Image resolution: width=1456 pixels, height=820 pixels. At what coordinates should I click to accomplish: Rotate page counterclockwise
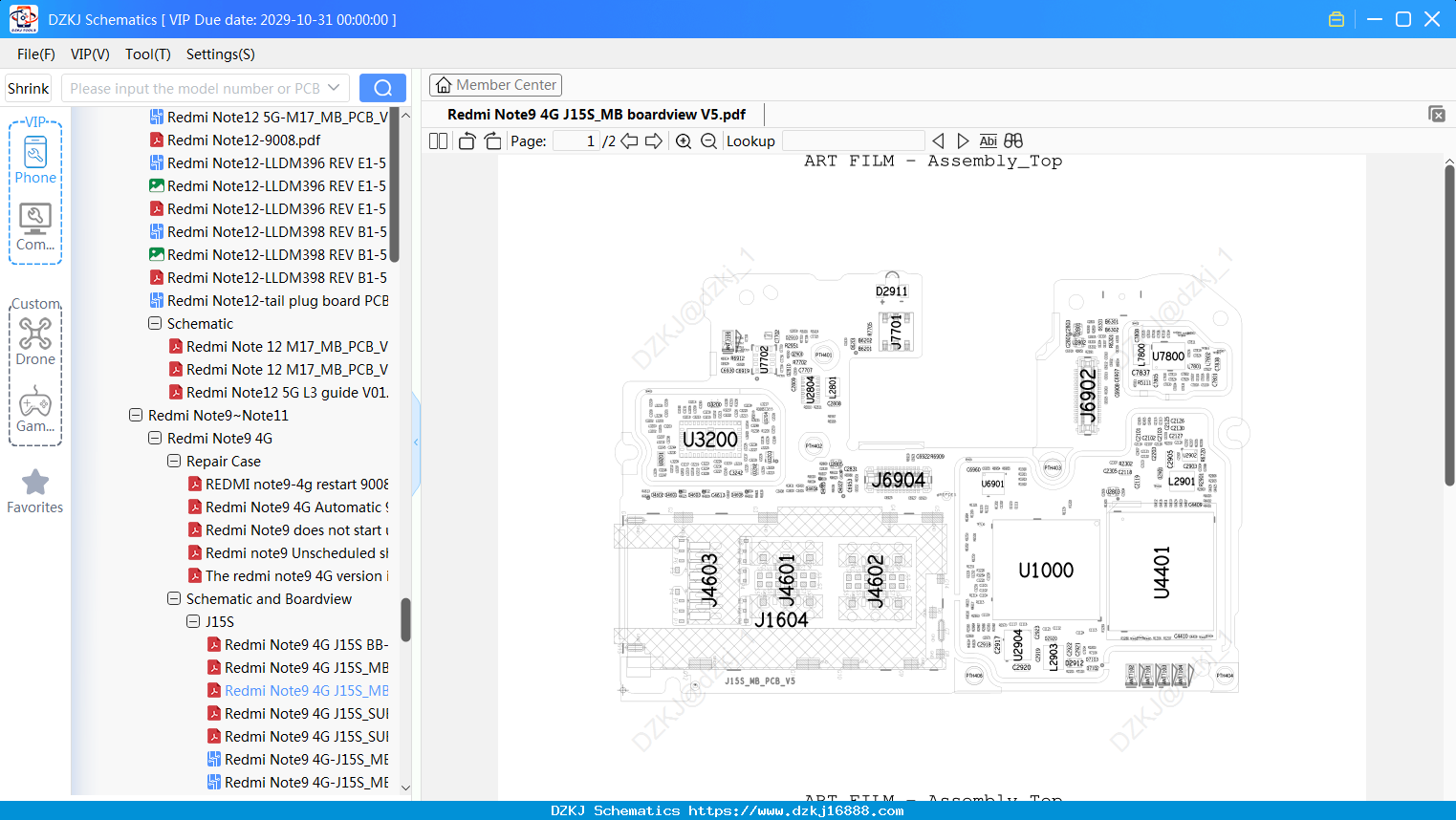click(x=467, y=141)
